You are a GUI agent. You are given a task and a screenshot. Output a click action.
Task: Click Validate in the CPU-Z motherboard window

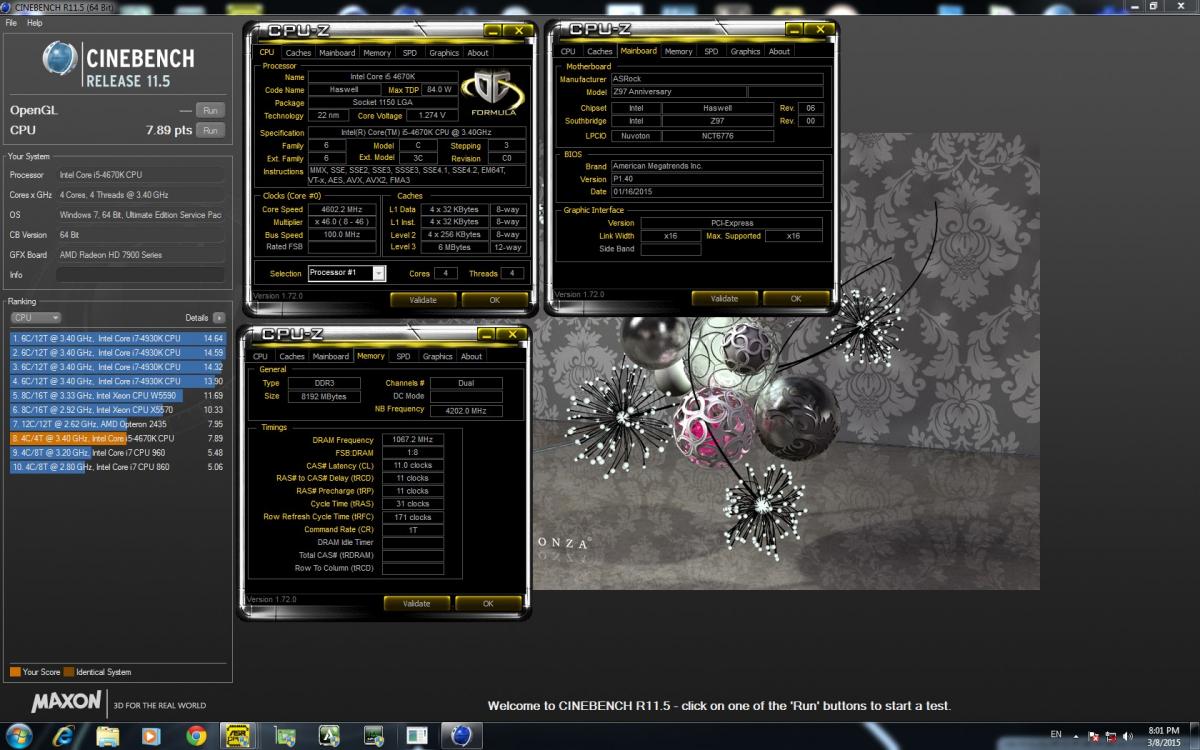click(x=724, y=298)
